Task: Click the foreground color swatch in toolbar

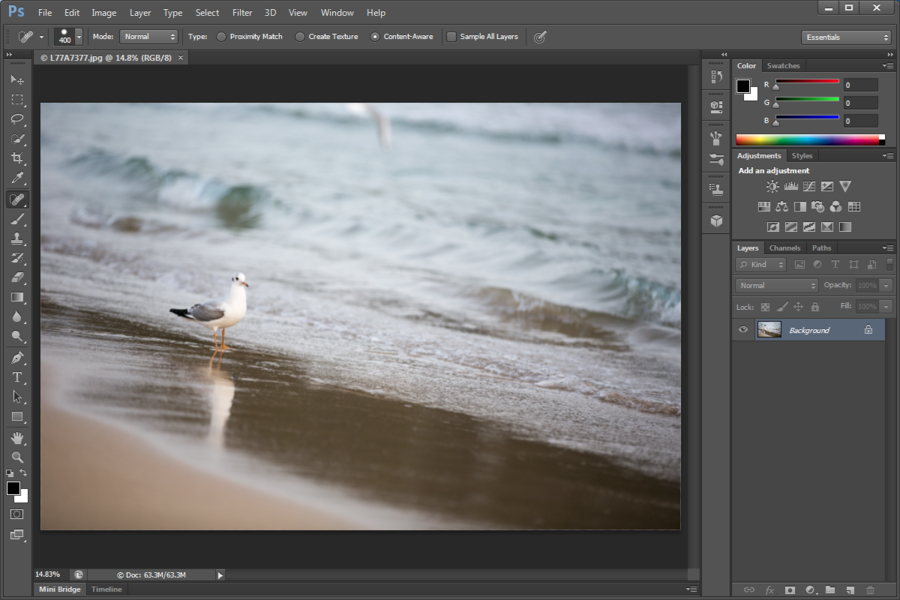Action: pyautogui.click(x=13, y=488)
